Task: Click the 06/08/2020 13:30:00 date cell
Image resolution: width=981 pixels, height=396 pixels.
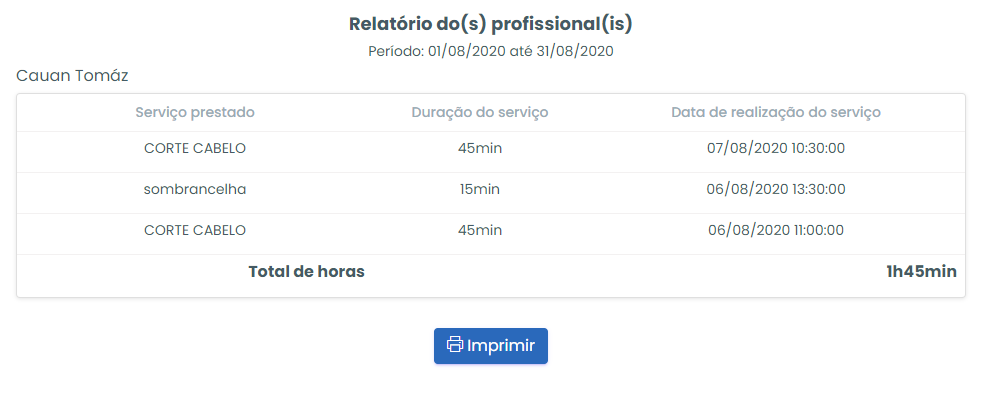Action: (x=776, y=189)
